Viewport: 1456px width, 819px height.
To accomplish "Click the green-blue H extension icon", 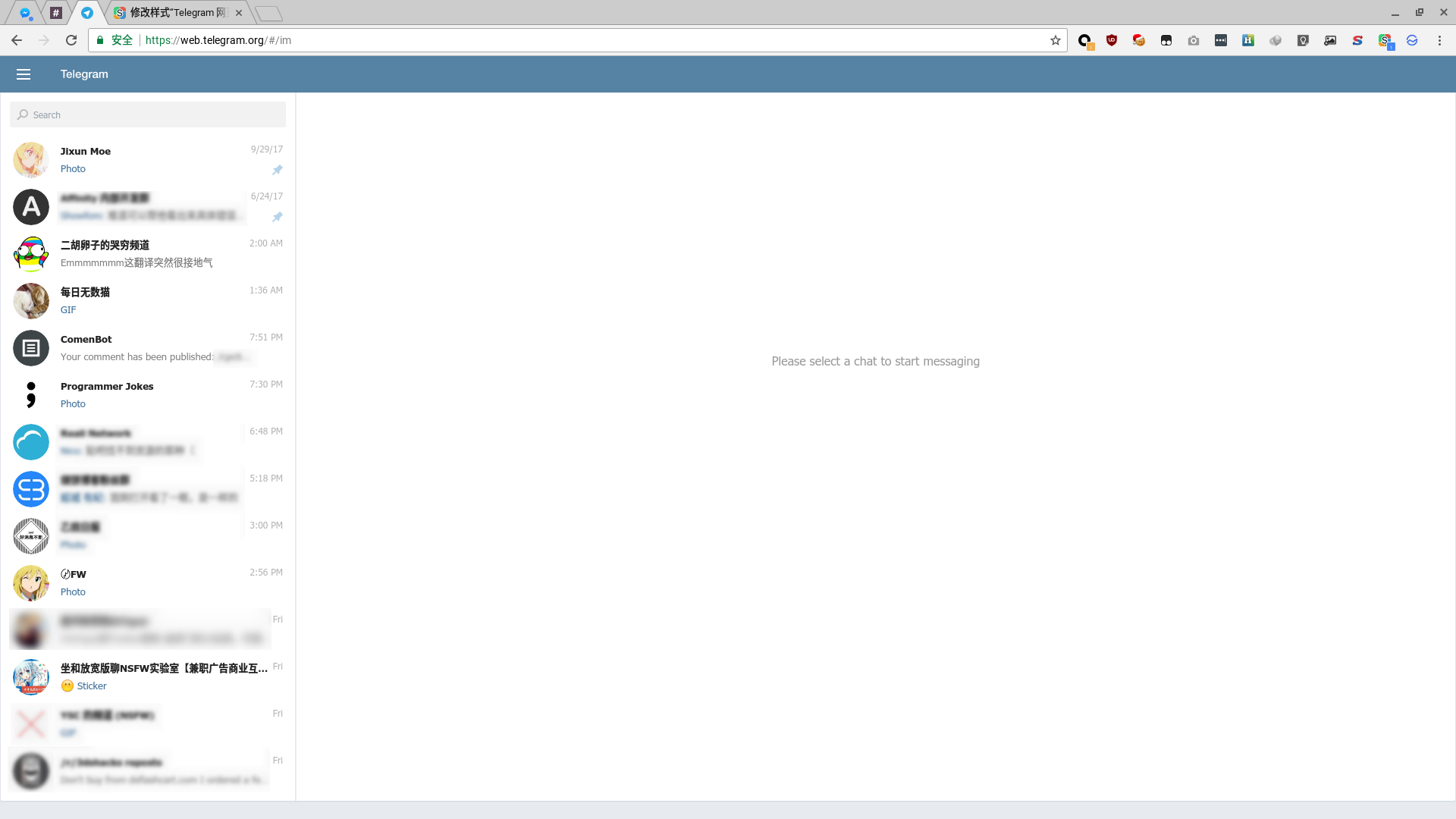I will pyautogui.click(x=1248, y=40).
